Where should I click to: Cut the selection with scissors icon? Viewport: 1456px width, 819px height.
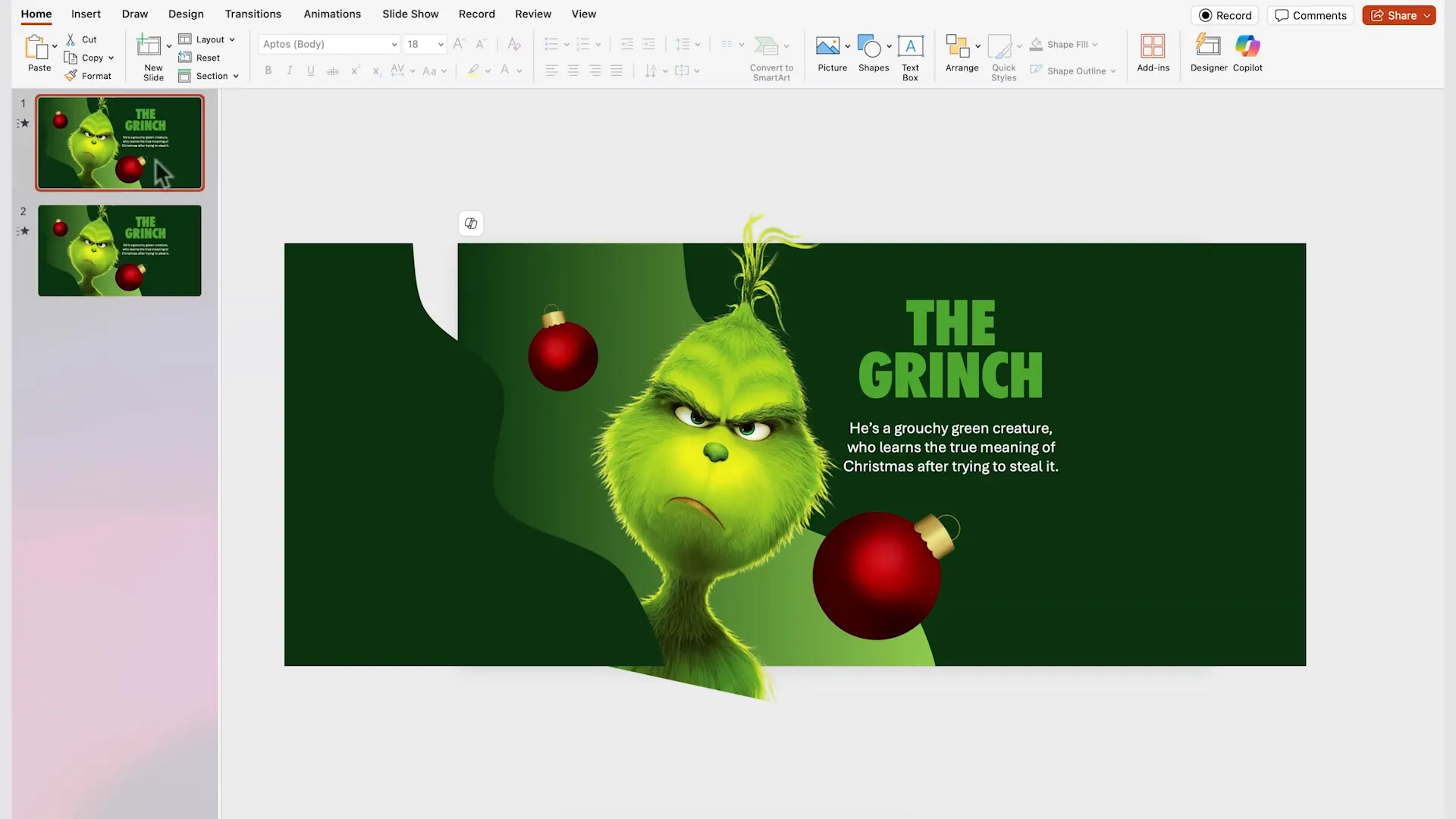[x=71, y=39]
